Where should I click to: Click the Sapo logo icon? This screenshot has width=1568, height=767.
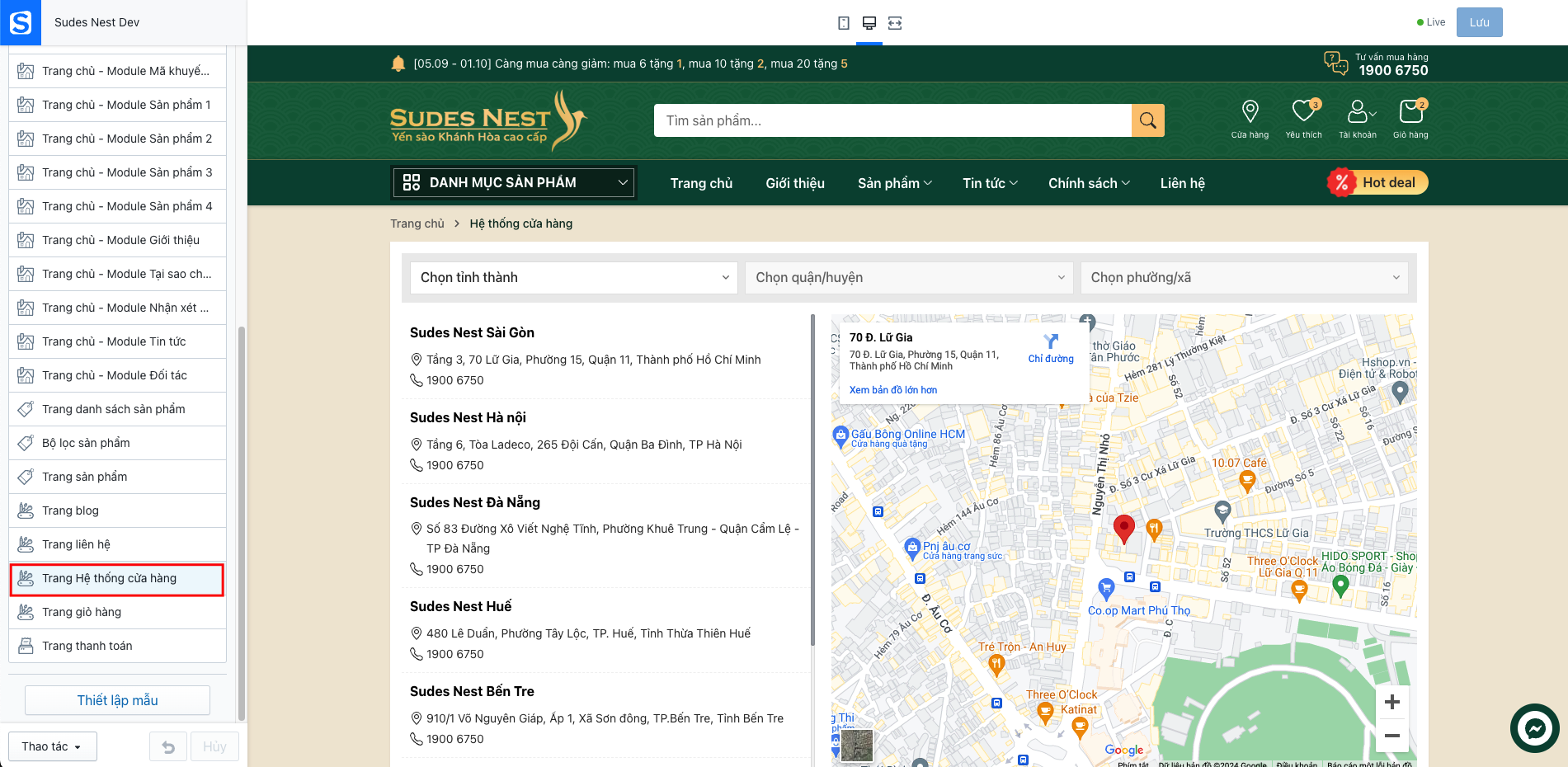[x=21, y=22]
